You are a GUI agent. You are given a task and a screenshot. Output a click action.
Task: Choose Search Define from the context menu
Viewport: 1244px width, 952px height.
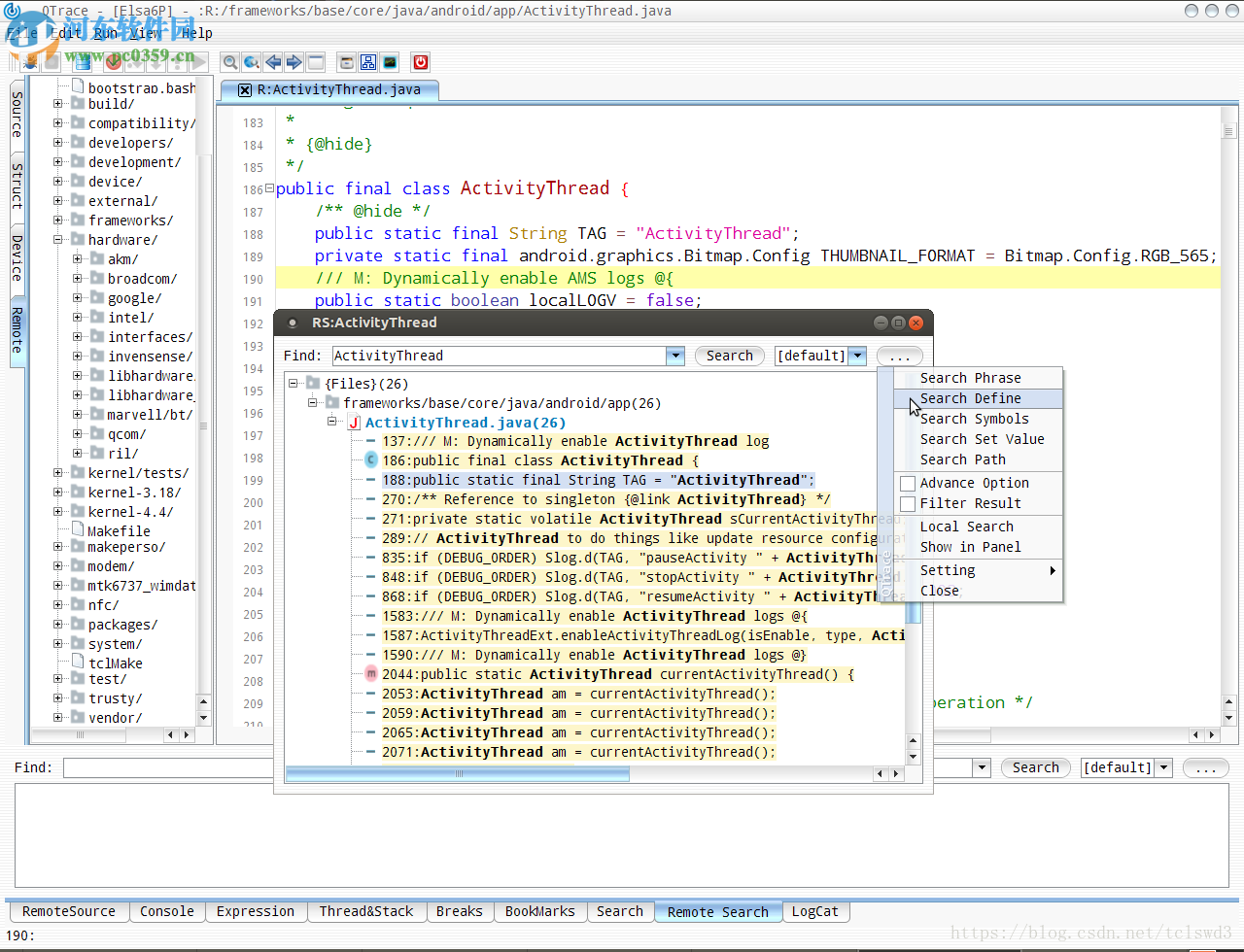tap(972, 398)
